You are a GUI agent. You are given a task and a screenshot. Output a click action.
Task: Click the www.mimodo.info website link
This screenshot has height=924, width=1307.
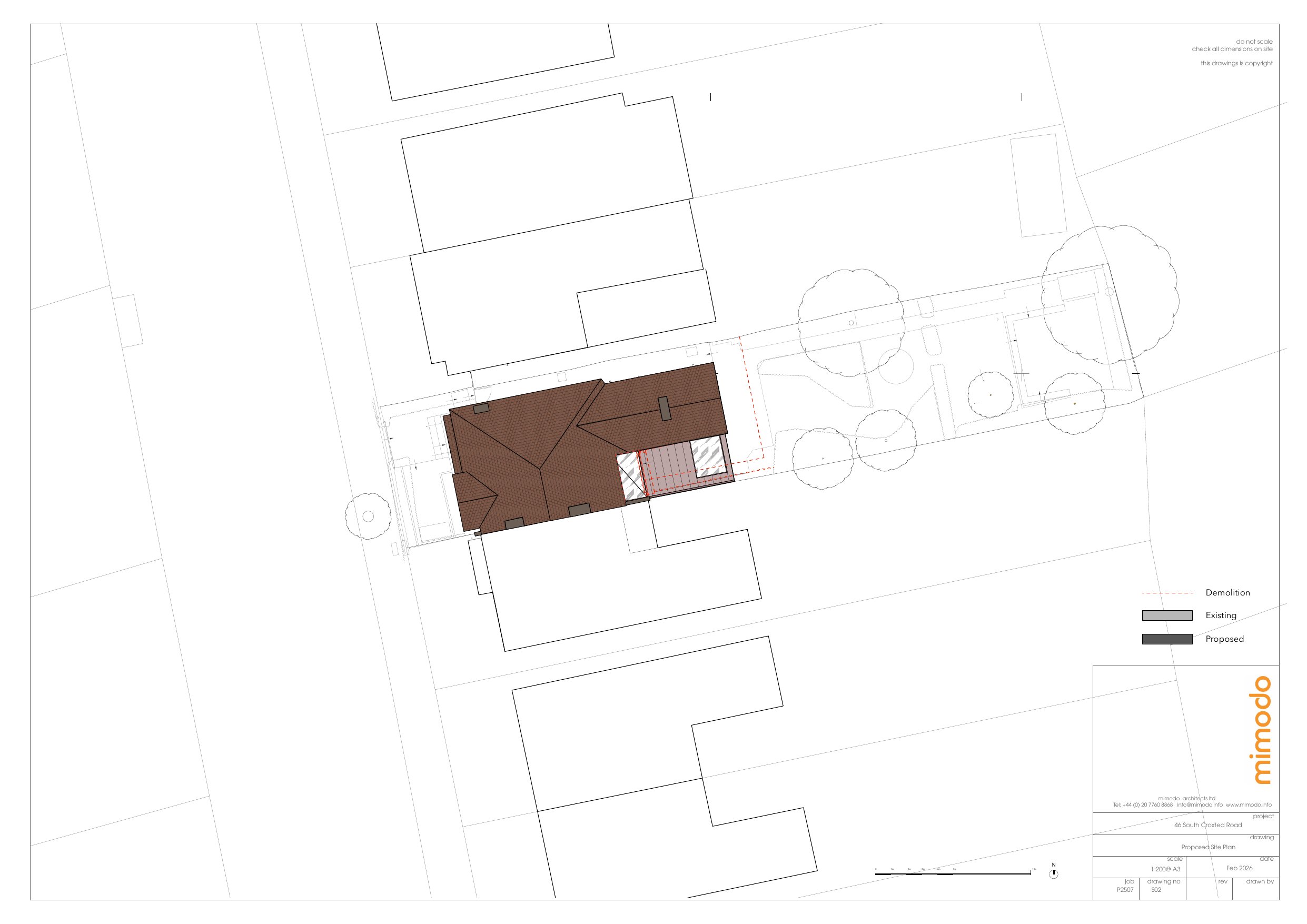[x=1249, y=805]
